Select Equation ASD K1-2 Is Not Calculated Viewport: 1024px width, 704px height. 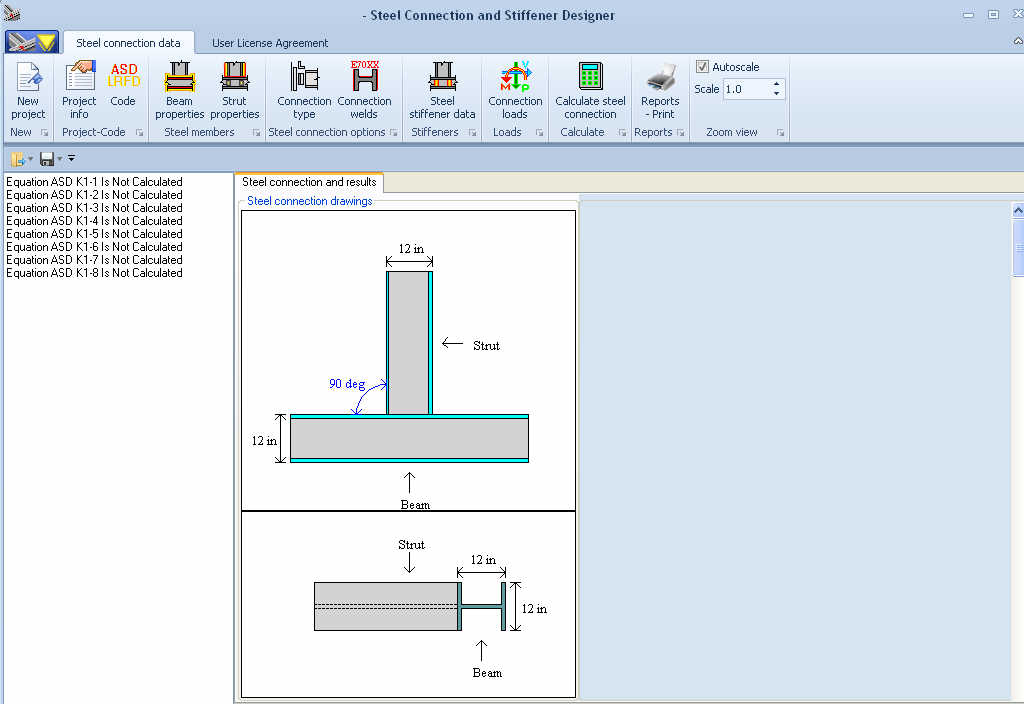94,195
